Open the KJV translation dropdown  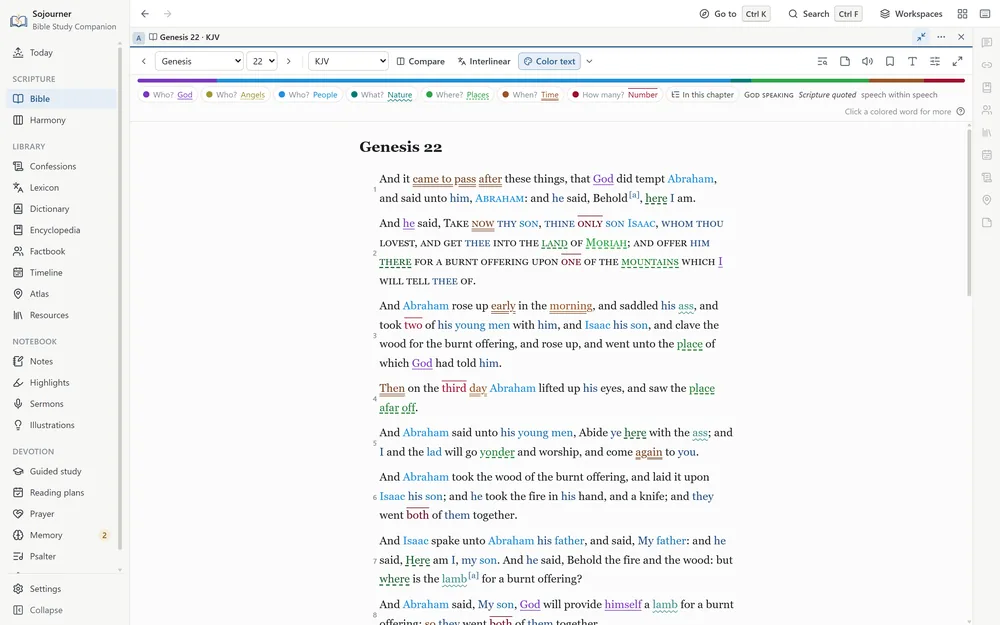[x=348, y=61]
